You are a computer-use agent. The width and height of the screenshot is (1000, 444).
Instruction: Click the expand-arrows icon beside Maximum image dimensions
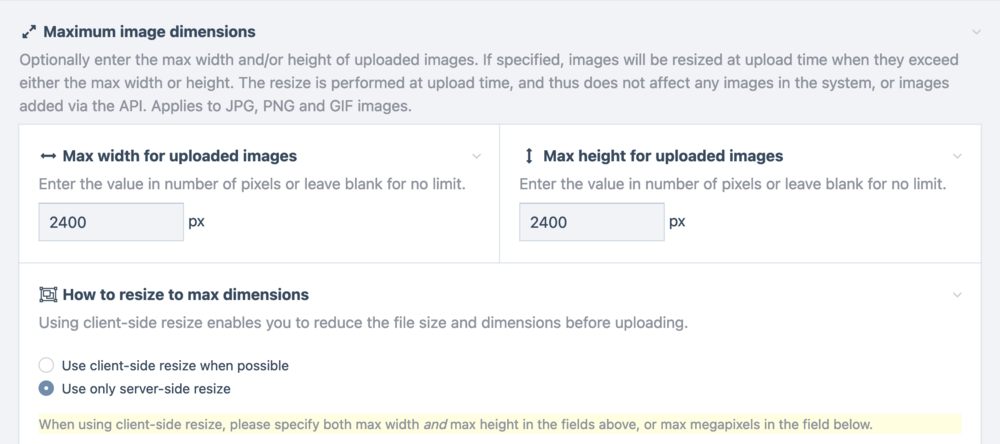tap(28, 33)
